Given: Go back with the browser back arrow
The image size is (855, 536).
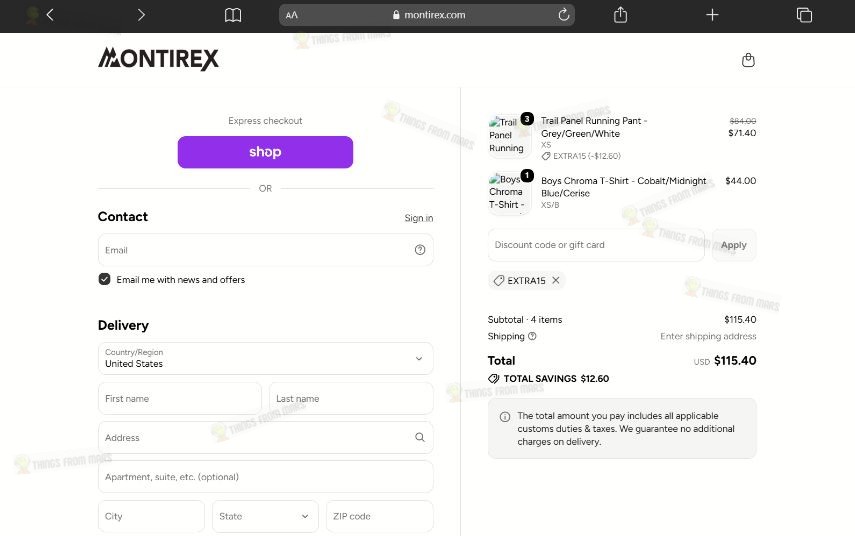Looking at the screenshot, I should tap(50, 15).
